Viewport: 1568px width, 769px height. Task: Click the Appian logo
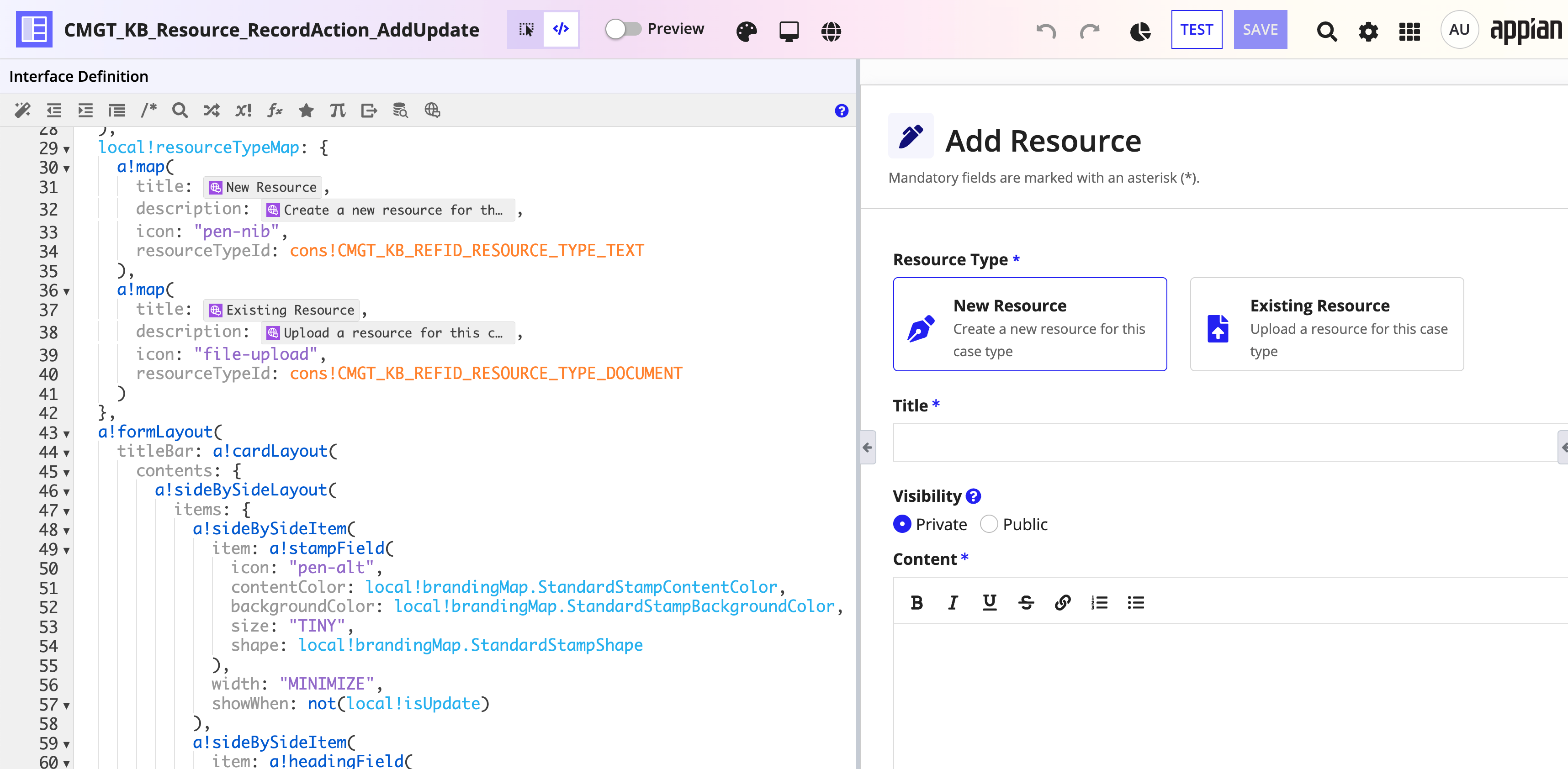(x=1526, y=30)
